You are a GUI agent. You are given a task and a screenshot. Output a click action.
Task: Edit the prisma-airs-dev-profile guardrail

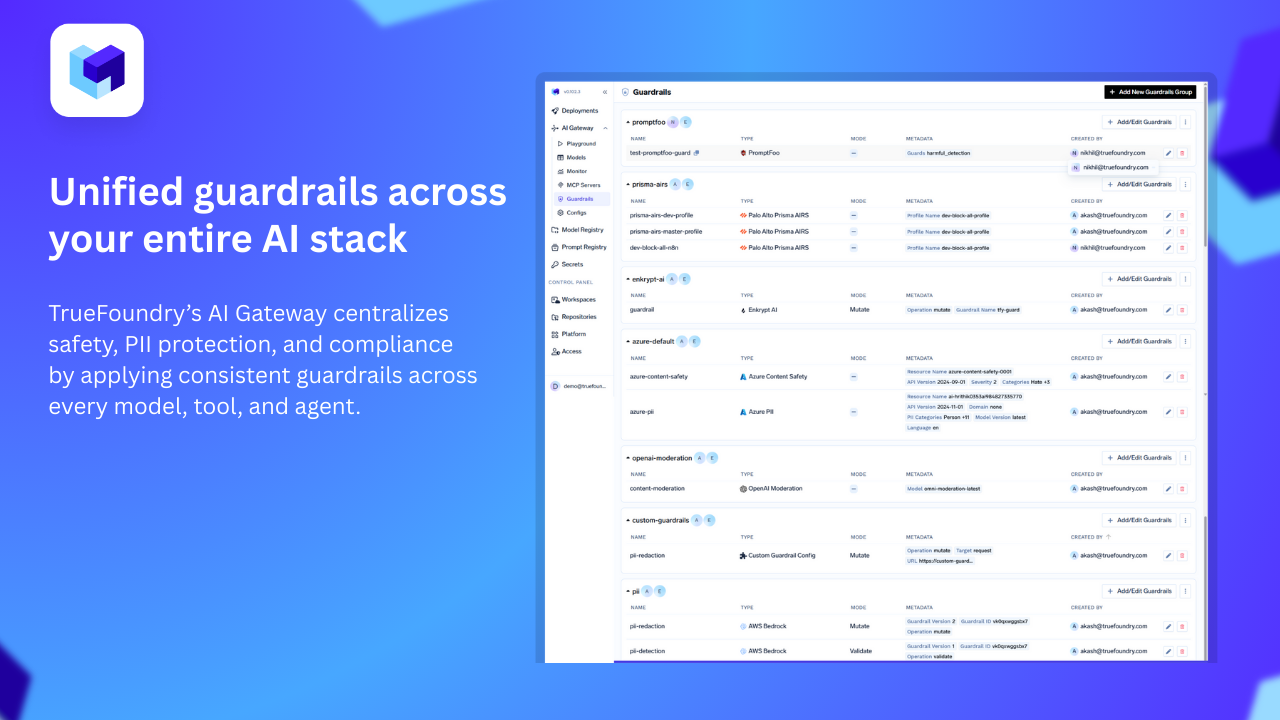click(1168, 215)
